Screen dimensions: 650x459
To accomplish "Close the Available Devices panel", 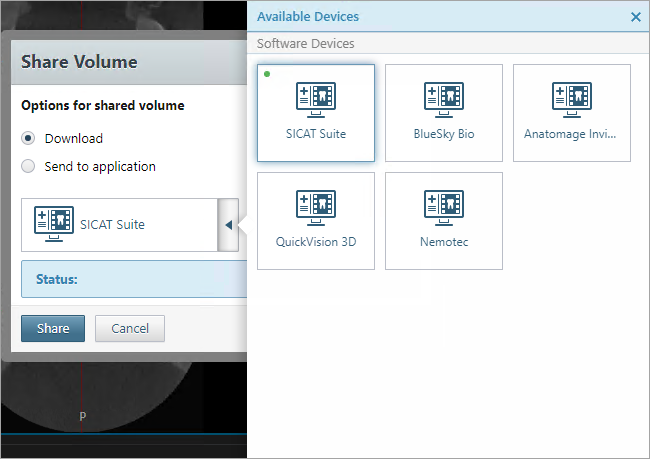I will point(636,17).
